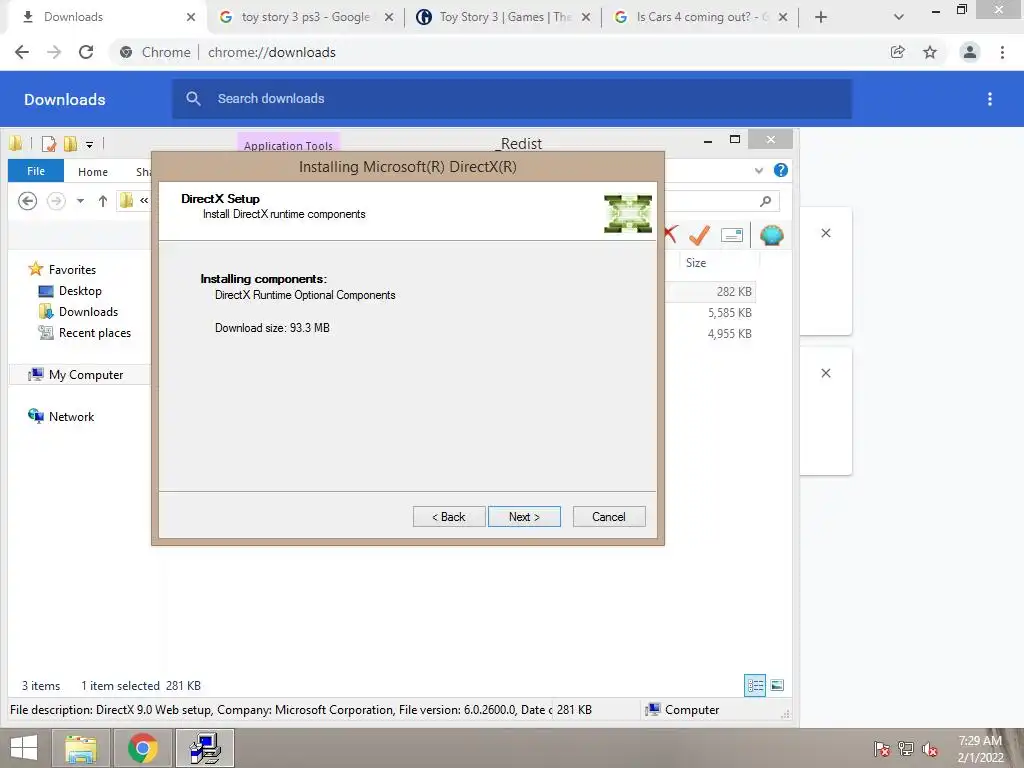Click the quick access properties icon
1024x768 pixels.
click(49, 144)
